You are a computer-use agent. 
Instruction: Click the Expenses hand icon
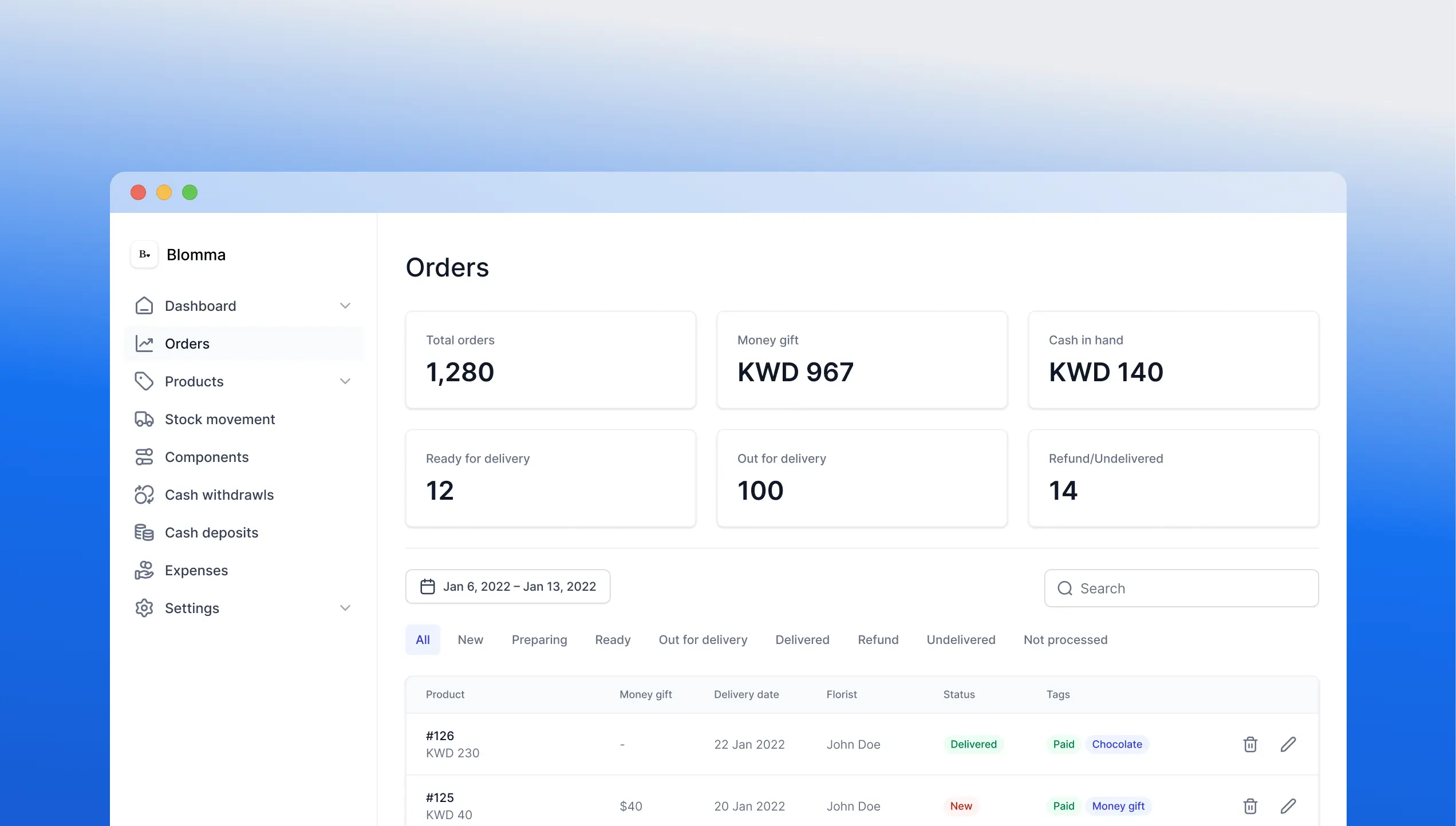144,570
